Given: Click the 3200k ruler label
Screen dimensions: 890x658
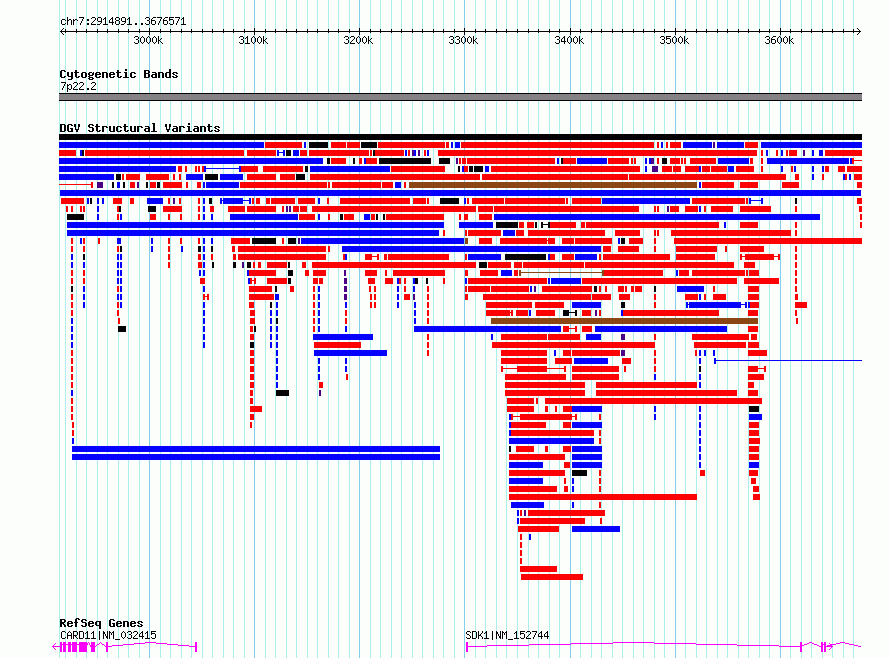Looking at the screenshot, I should pos(358,40).
